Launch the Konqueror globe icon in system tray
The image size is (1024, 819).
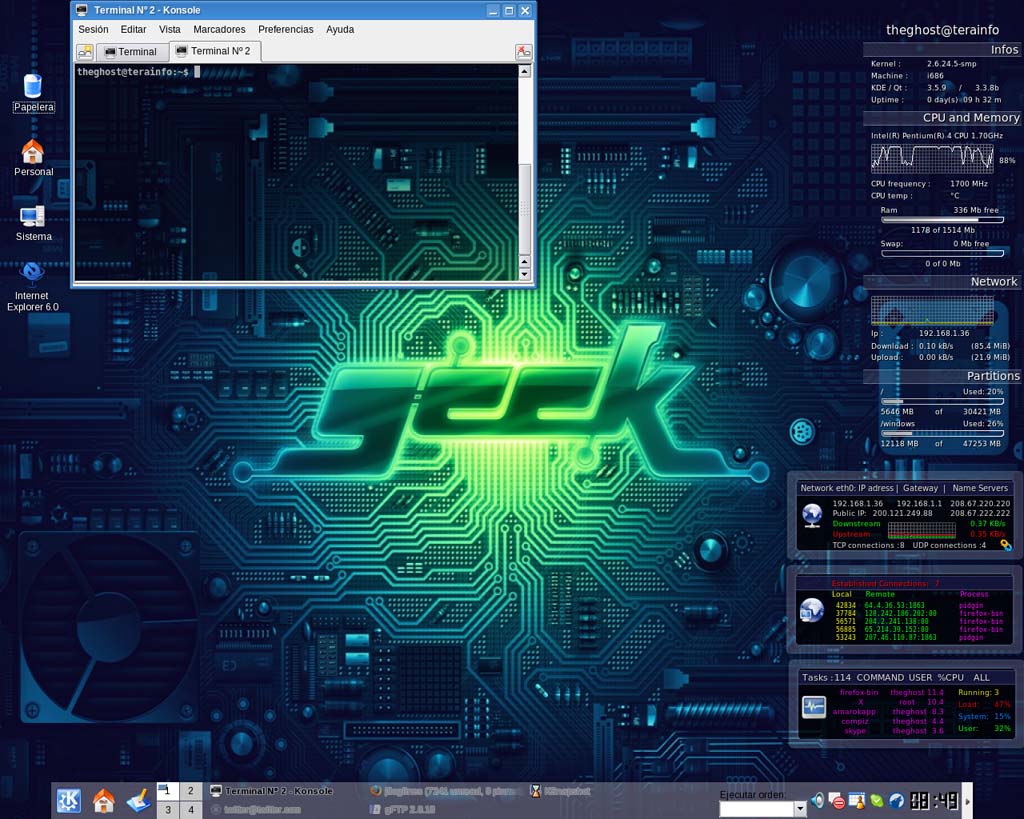pyautogui.click(x=897, y=800)
